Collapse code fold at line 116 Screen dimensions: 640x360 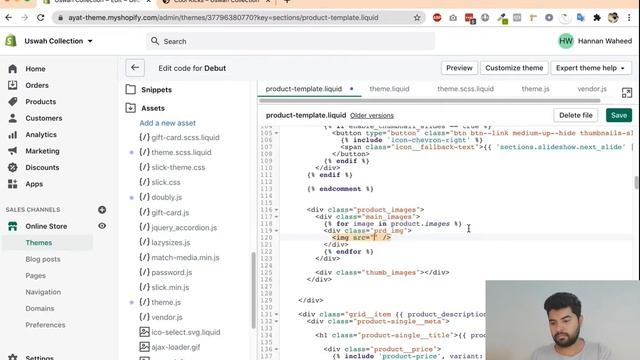pos(276,210)
